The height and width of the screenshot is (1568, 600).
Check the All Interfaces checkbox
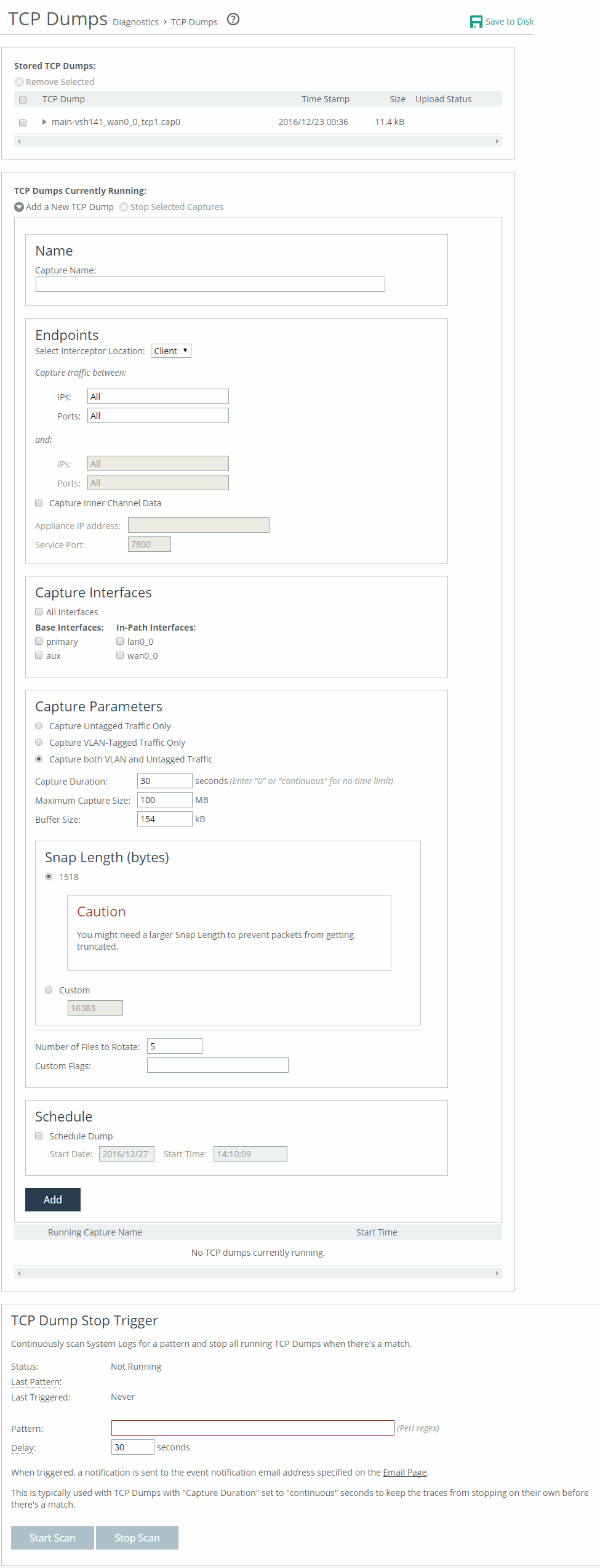(39, 612)
